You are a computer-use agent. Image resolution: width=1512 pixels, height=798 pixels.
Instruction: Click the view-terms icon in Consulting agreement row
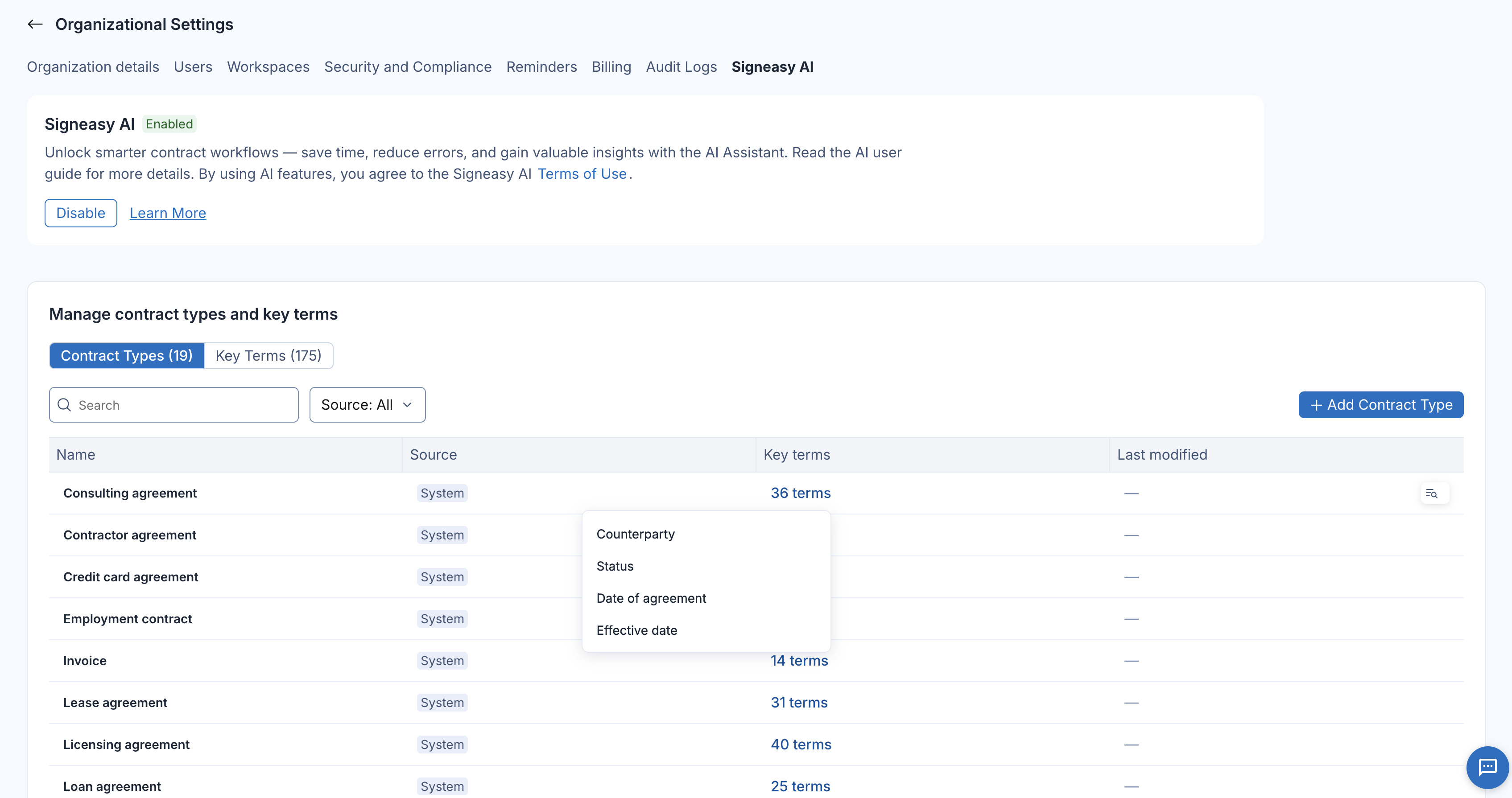[1432, 494]
